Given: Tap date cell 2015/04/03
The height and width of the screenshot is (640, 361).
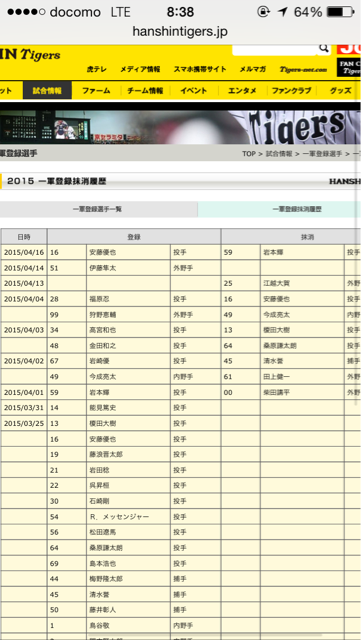Looking at the screenshot, I should [x=24, y=330].
